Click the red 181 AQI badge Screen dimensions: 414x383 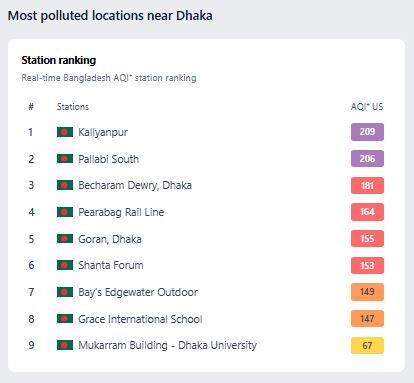coord(367,185)
